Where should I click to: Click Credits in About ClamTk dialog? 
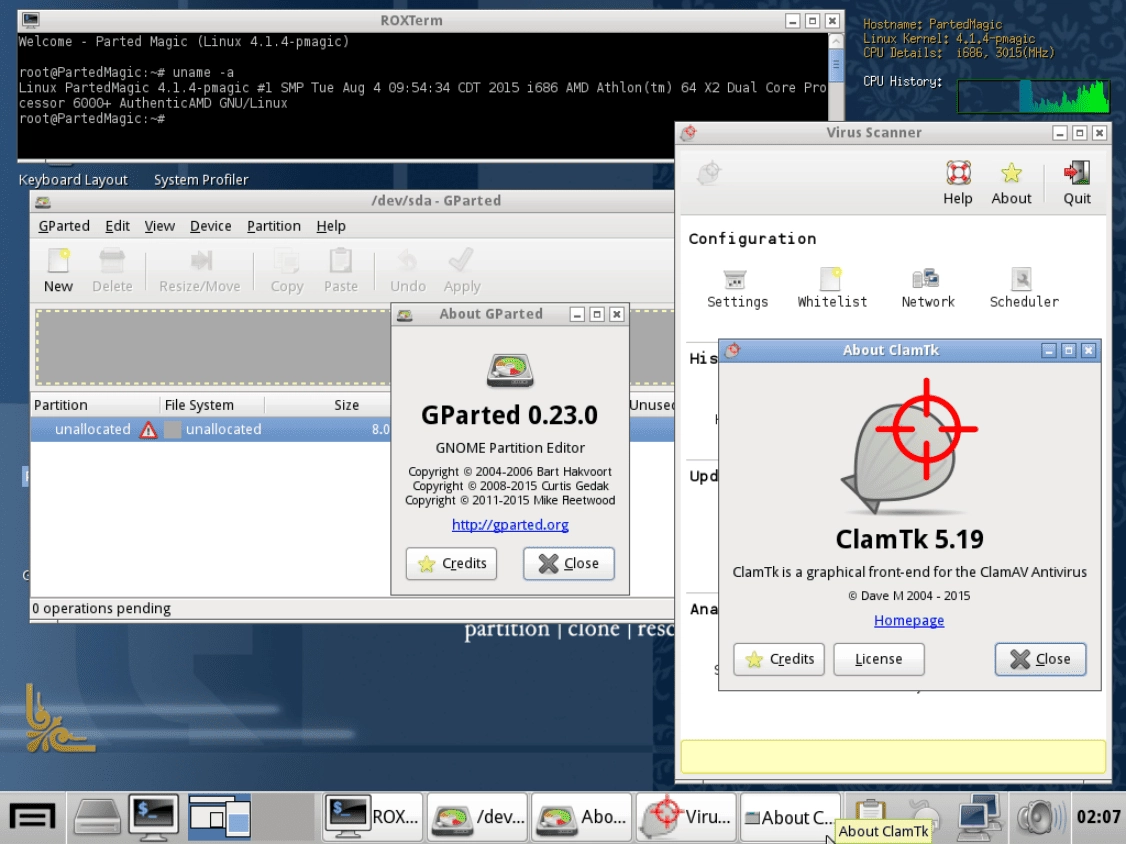(778, 659)
